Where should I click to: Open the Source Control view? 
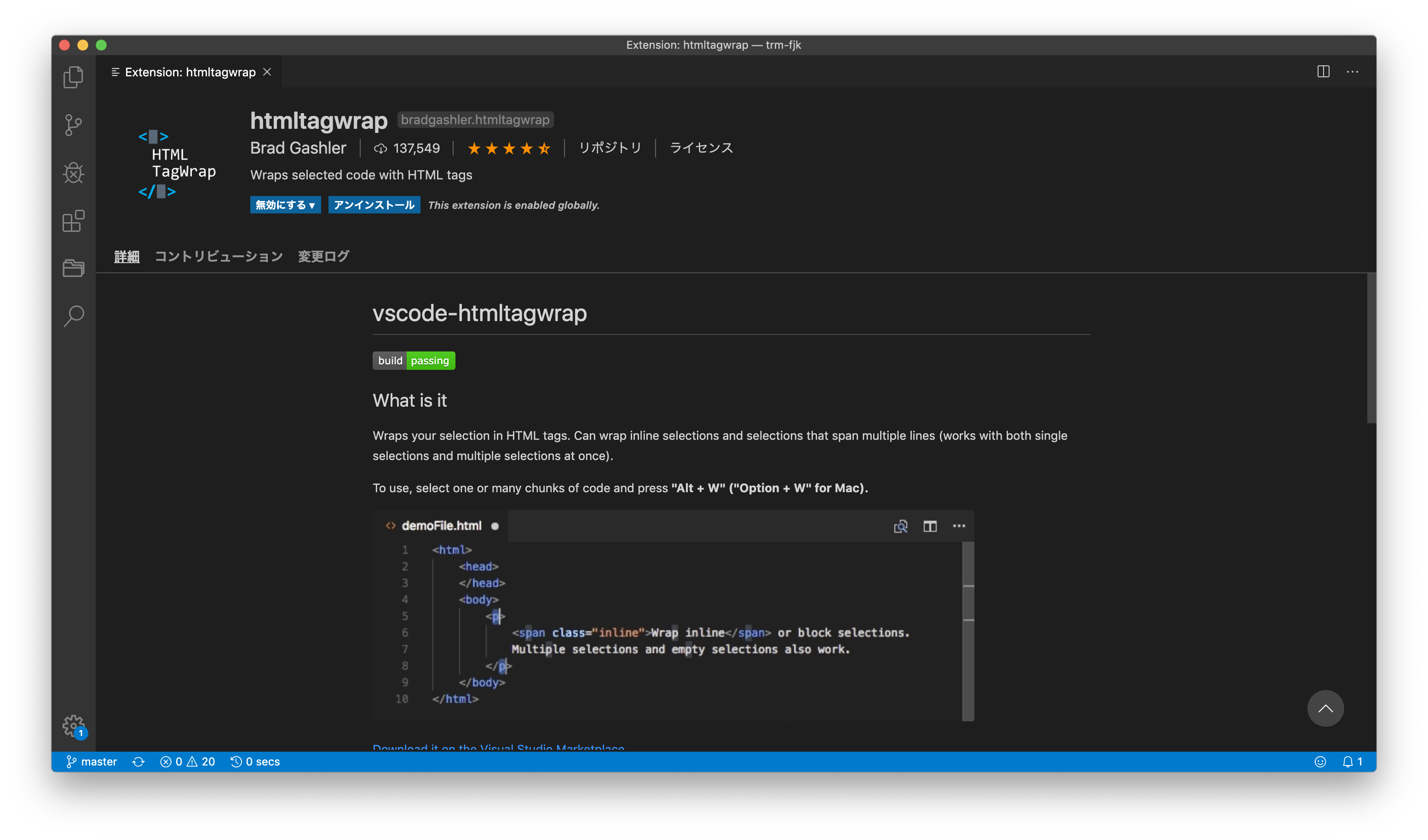(x=73, y=125)
